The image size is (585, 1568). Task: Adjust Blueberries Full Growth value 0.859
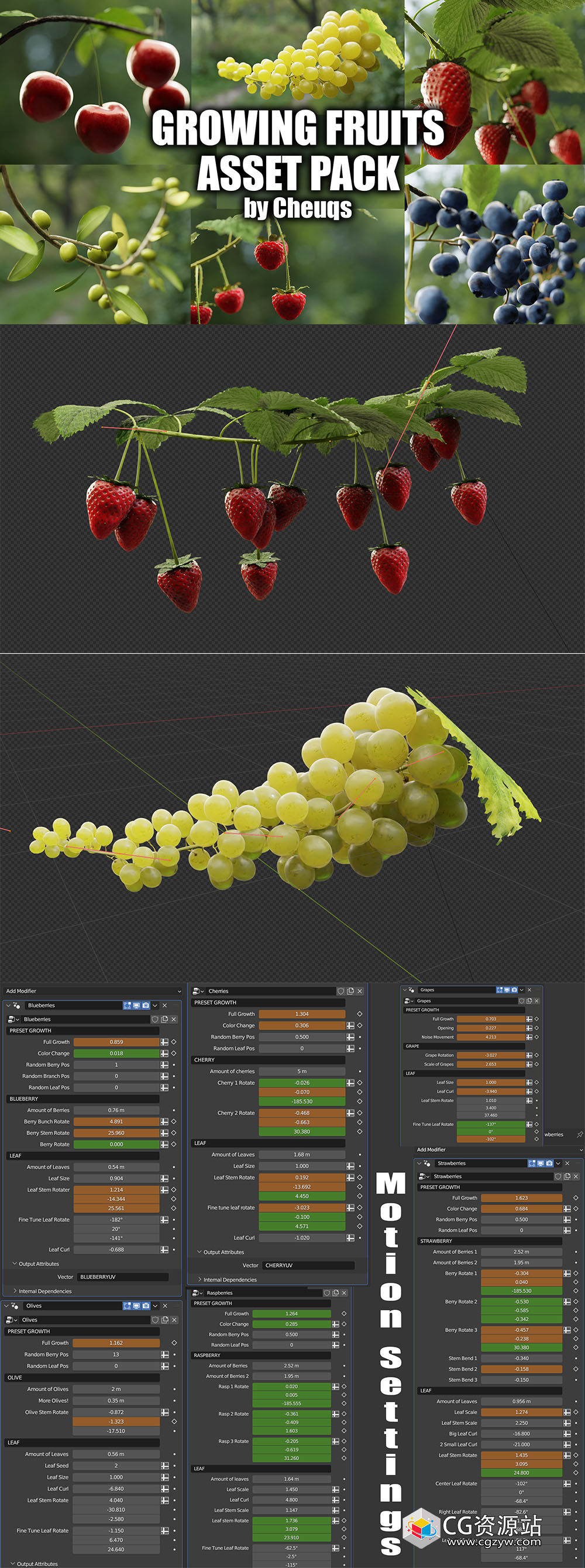click(116, 1042)
